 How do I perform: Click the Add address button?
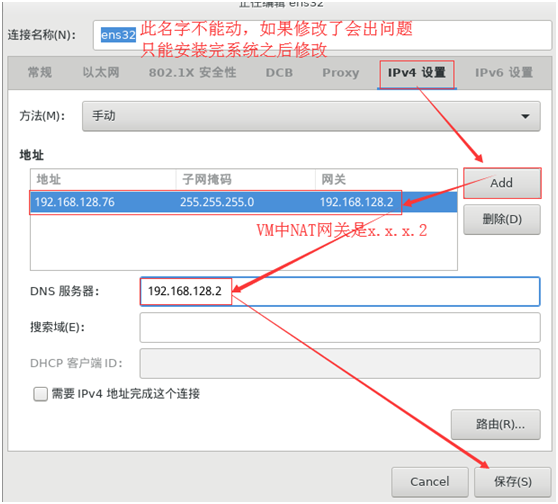tap(502, 183)
